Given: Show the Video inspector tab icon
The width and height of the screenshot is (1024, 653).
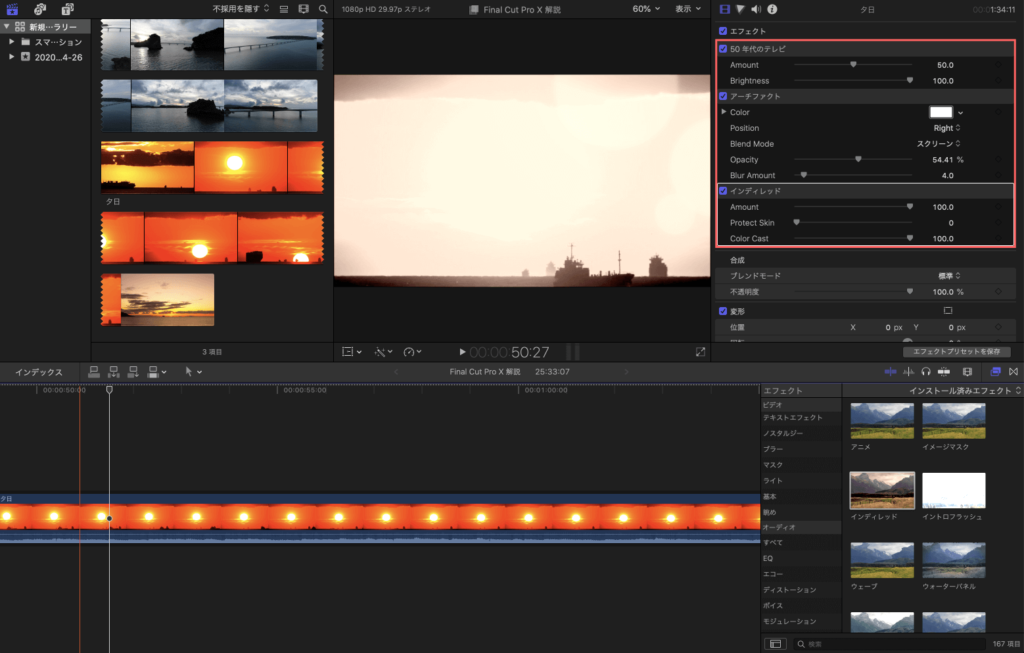Looking at the screenshot, I should tap(724, 9).
